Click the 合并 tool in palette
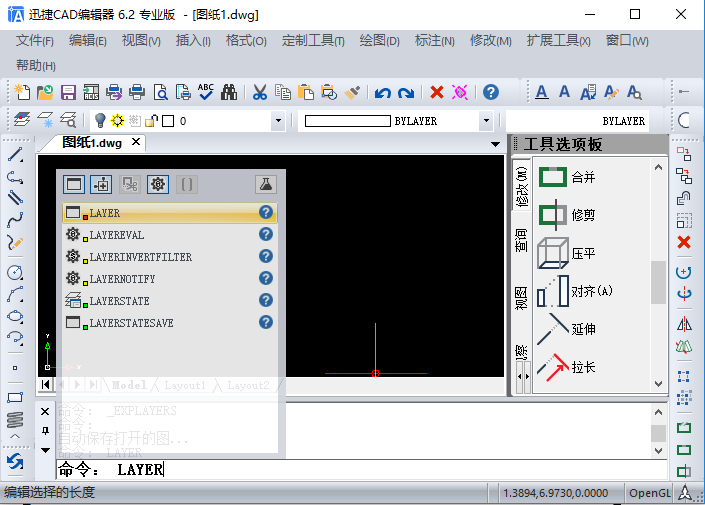This screenshot has width=705, height=505. pyautogui.click(x=567, y=177)
